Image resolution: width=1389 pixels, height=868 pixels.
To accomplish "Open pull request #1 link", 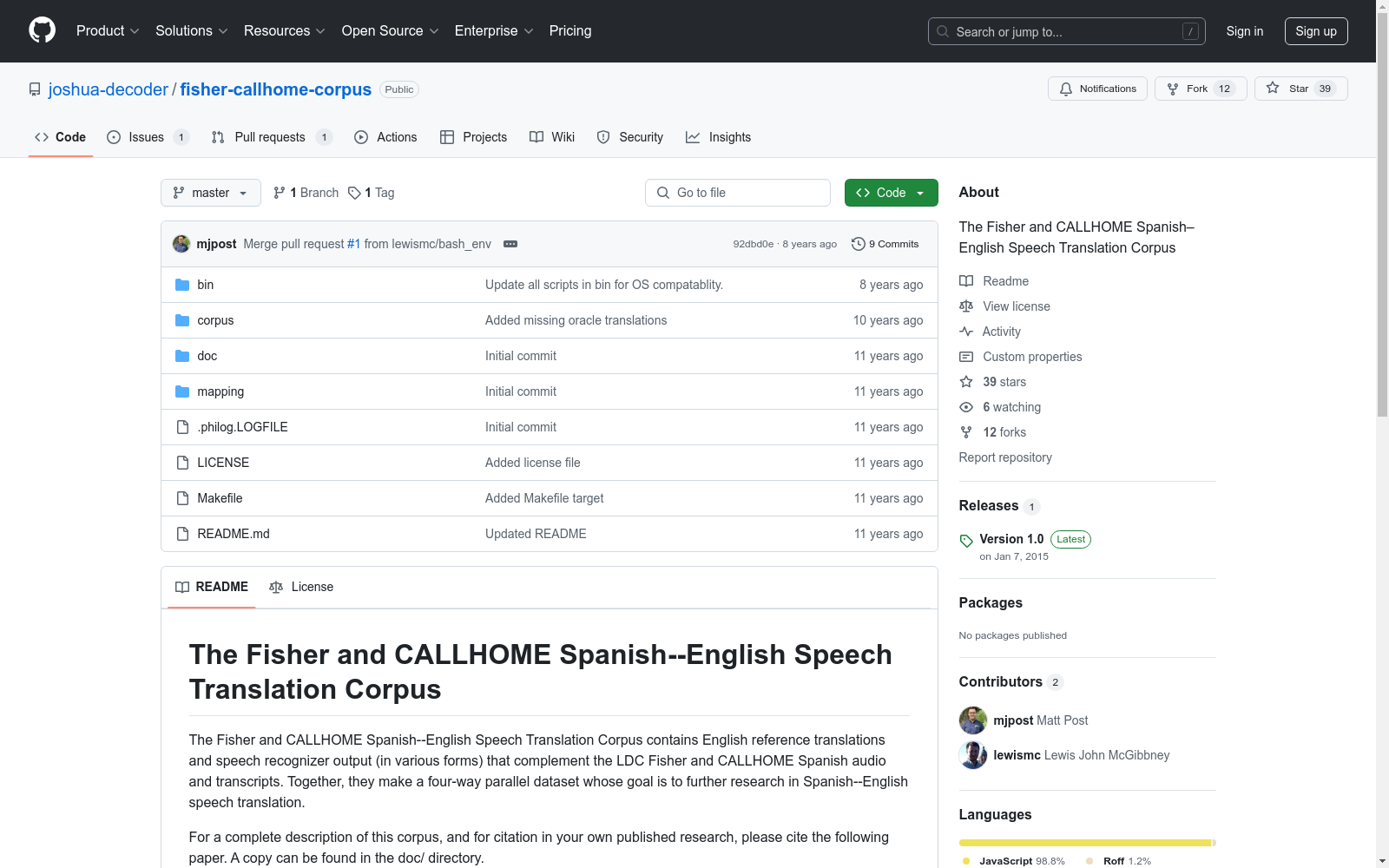I will coord(353,244).
